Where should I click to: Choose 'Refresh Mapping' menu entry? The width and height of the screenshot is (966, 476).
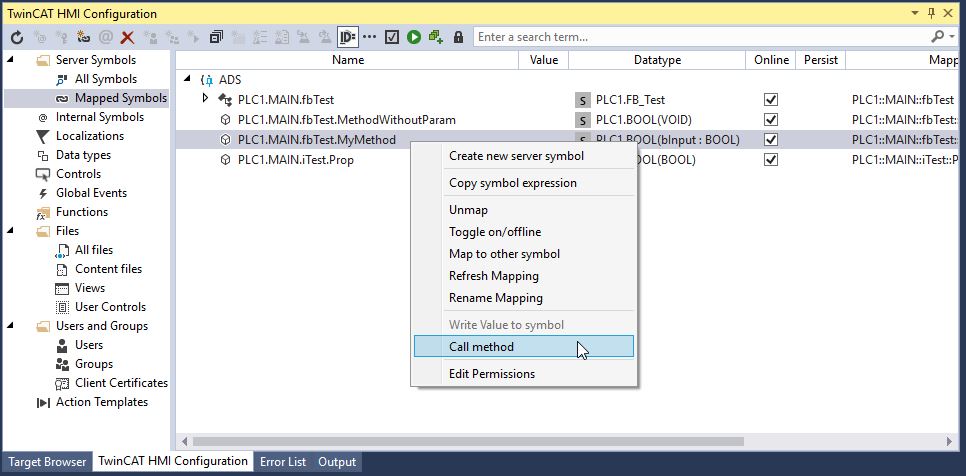coord(524,276)
